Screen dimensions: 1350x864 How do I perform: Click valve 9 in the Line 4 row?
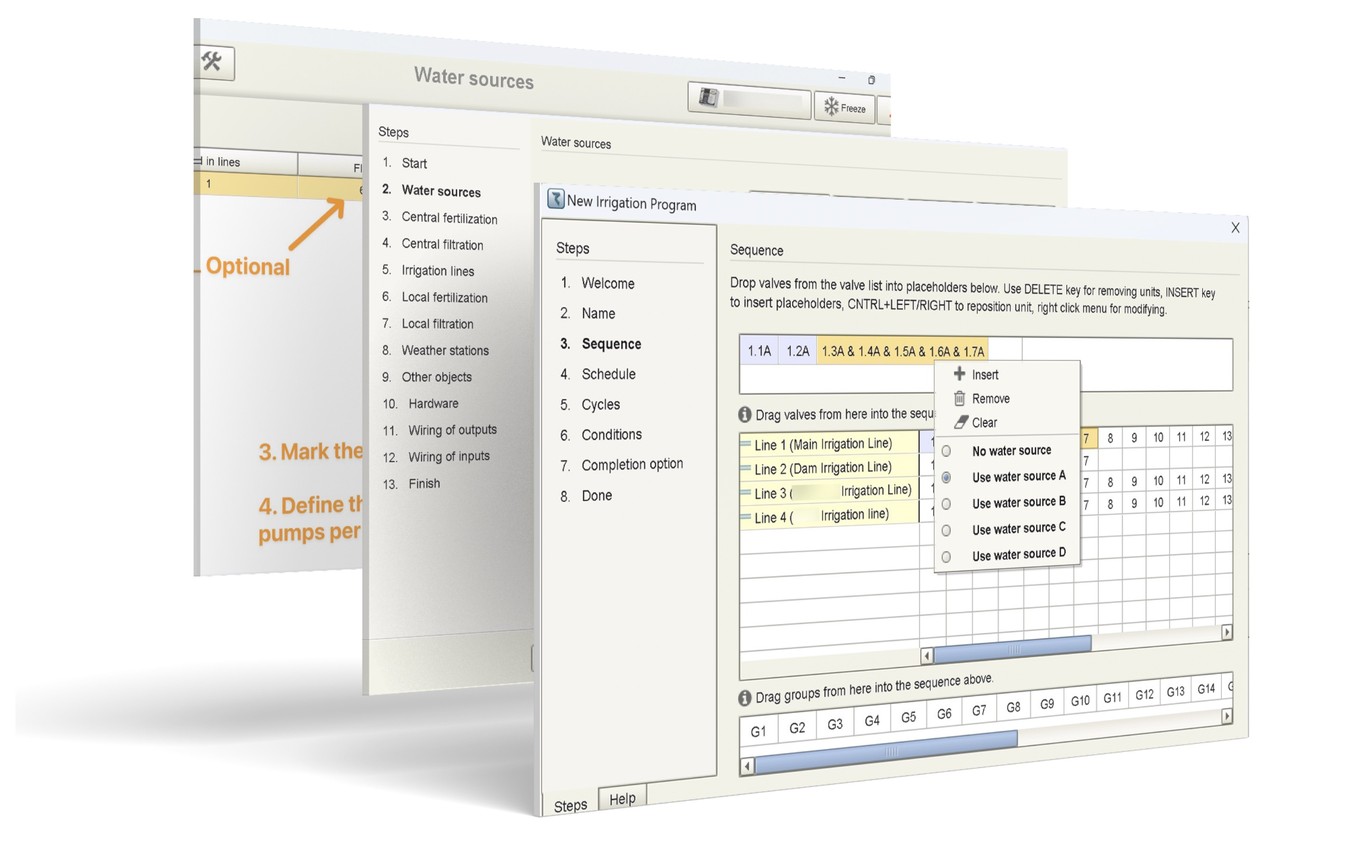(x=1134, y=503)
